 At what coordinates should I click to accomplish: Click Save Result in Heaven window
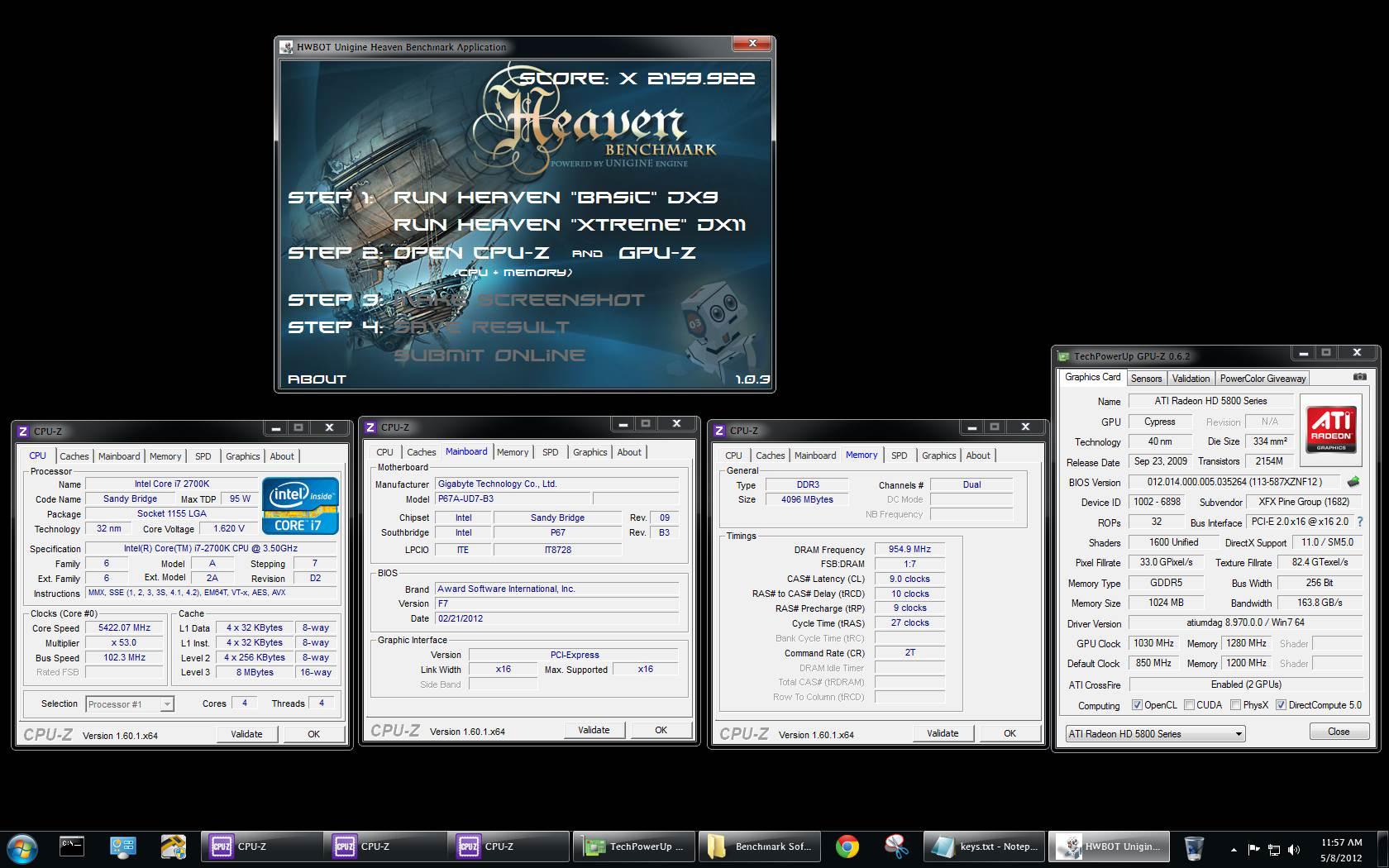point(481,327)
